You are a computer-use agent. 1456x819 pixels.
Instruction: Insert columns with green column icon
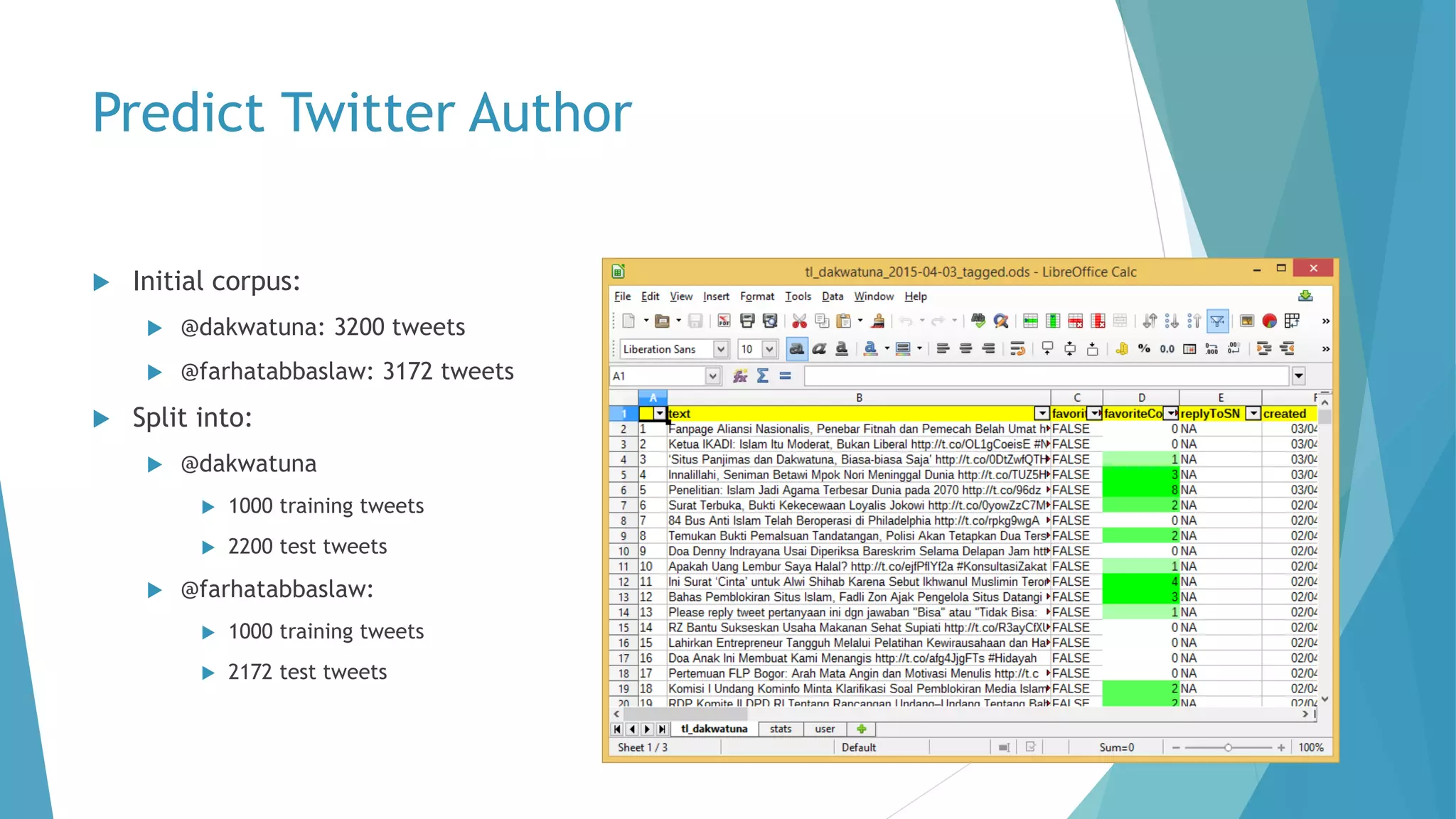click(1053, 321)
